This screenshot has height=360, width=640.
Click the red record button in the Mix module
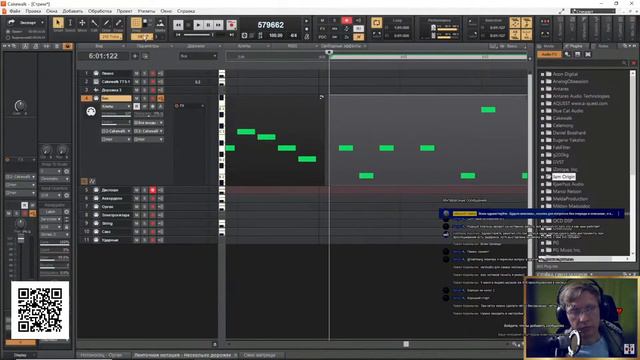[347, 20]
